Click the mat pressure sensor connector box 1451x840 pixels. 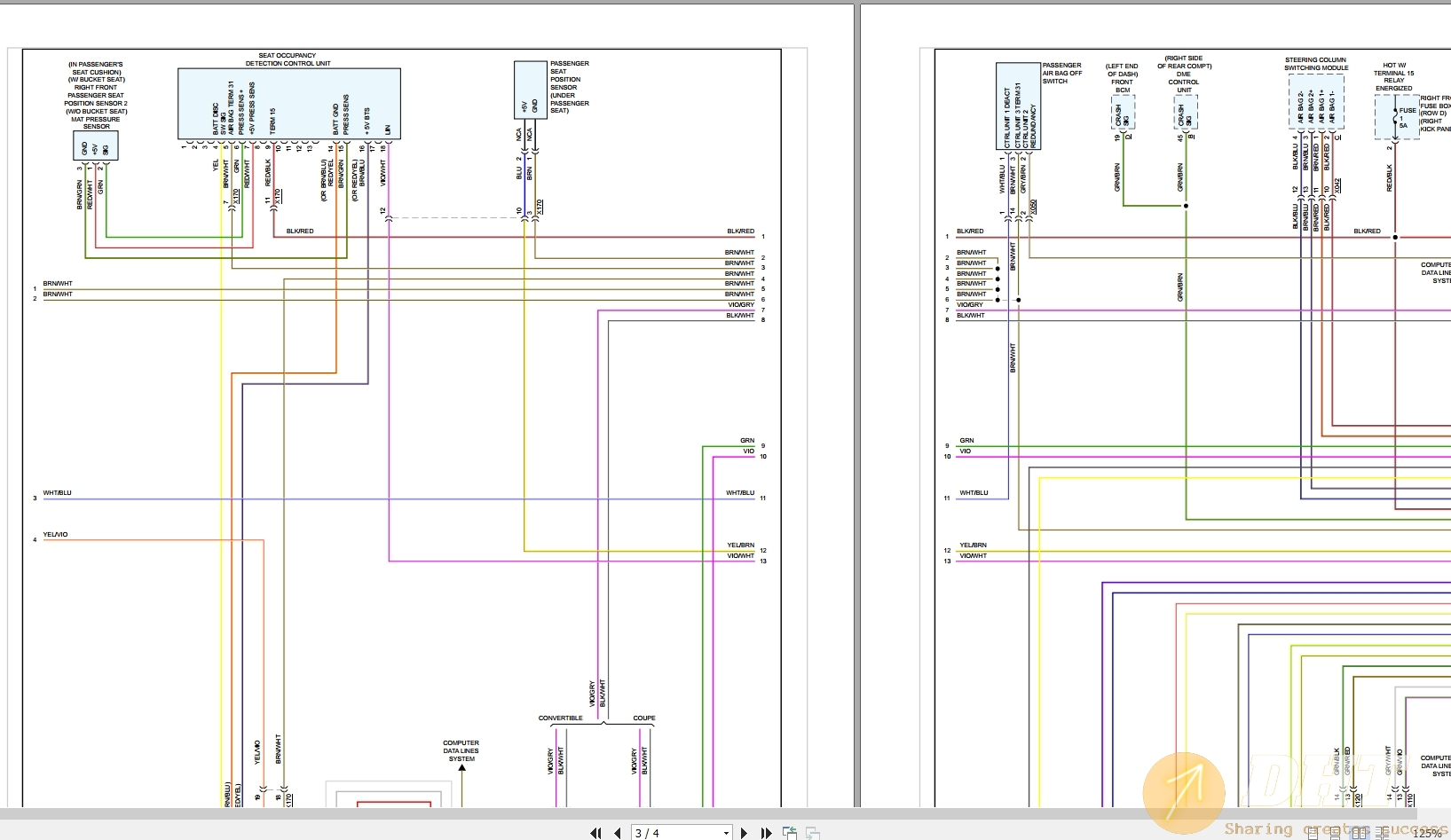(x=96, y=146)
